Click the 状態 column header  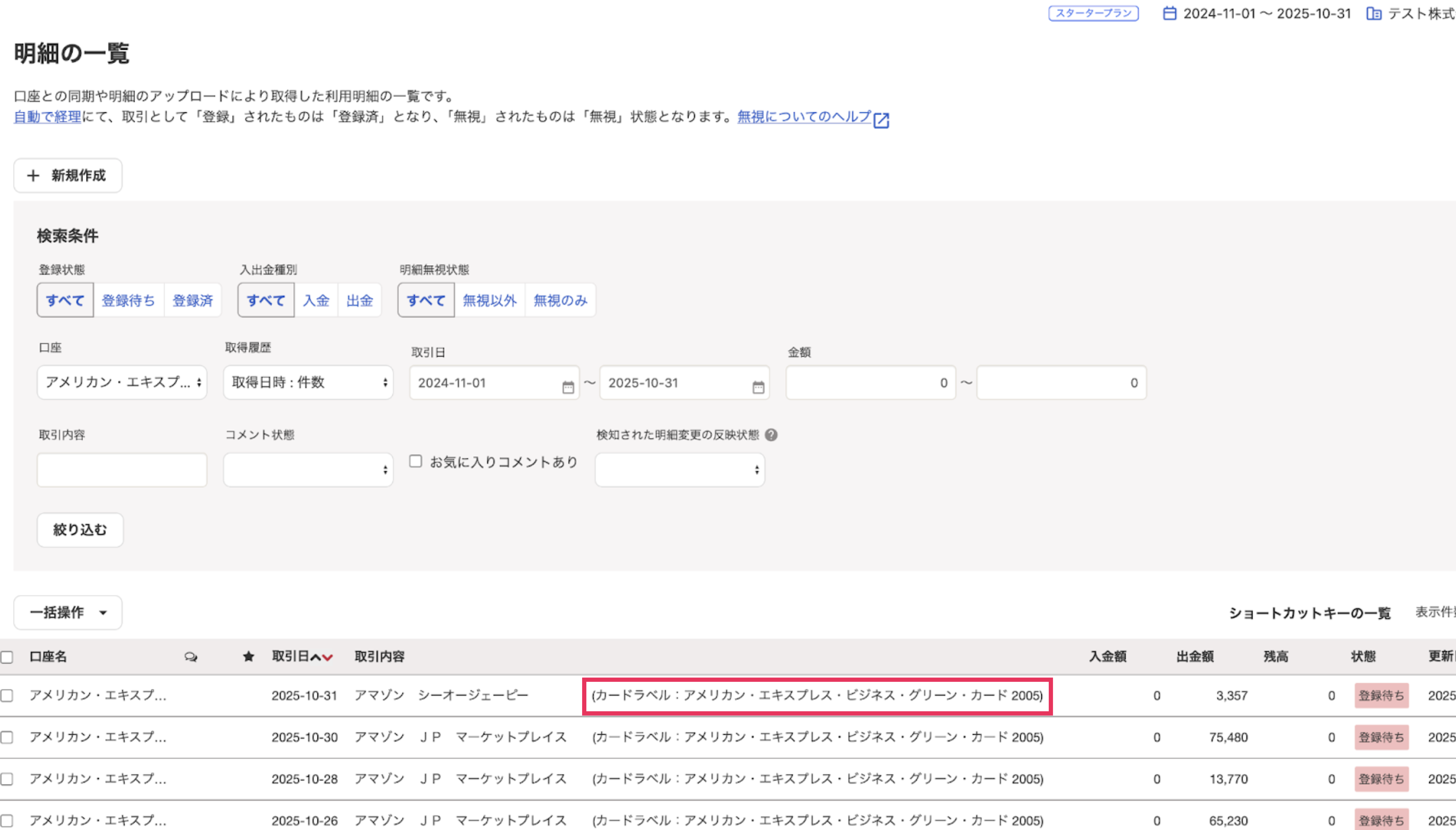(x=1363, y=657)
